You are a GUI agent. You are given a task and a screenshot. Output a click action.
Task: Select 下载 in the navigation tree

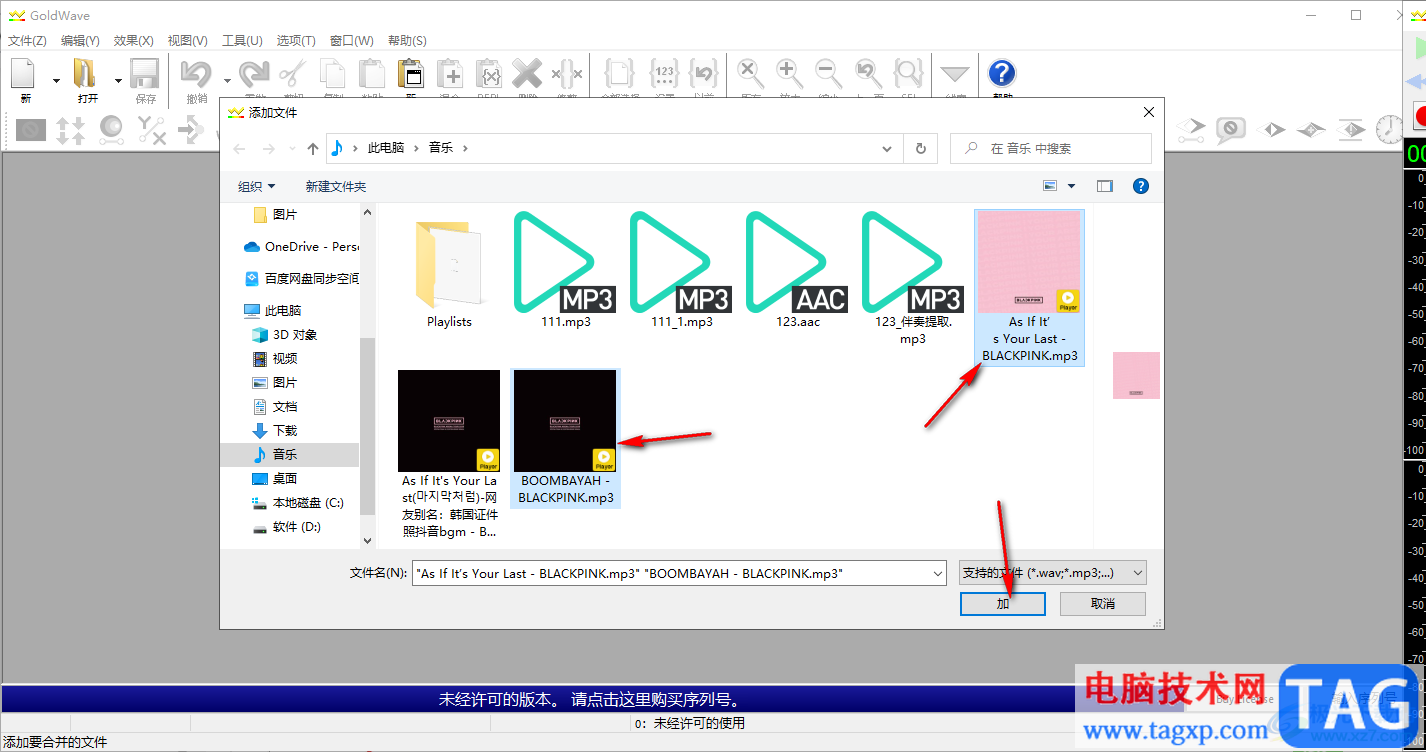(x=286, y=430)
